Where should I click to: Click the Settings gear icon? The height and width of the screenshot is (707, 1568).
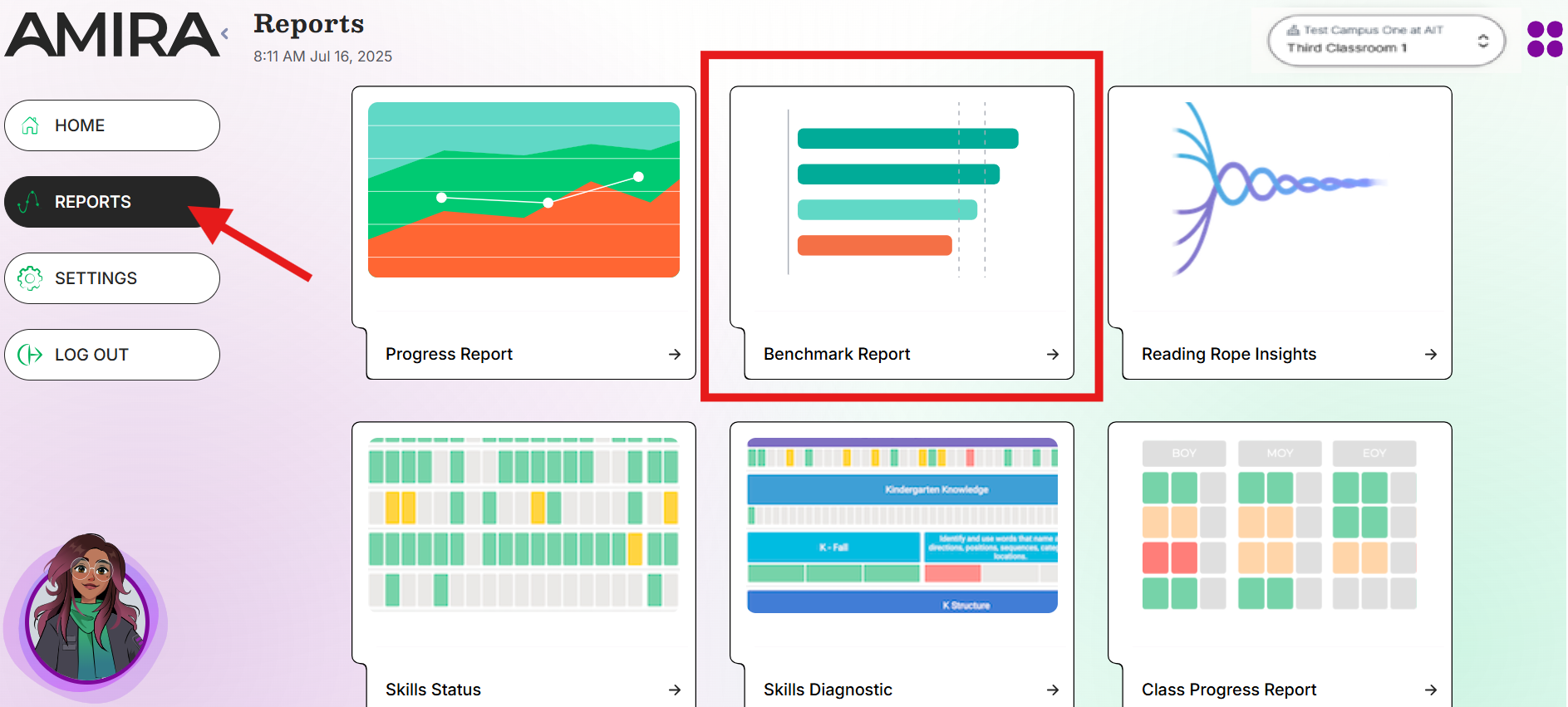pyautogui.click(x=30, y=278)
